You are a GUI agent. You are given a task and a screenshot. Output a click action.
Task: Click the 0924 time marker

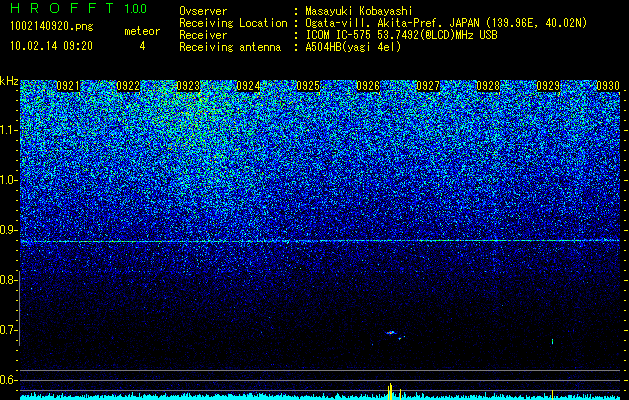[x=248, y=86]
